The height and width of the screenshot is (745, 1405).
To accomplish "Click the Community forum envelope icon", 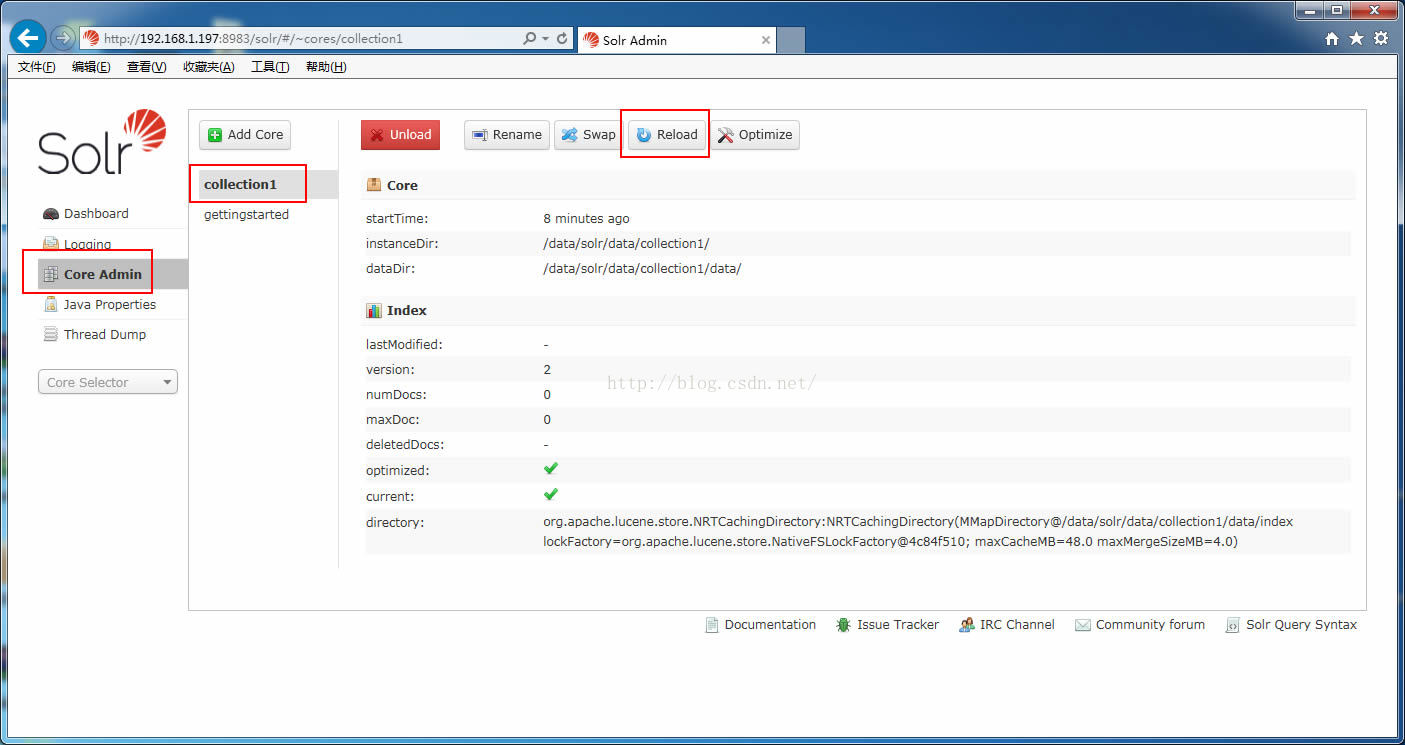I will coord(1082,625).
